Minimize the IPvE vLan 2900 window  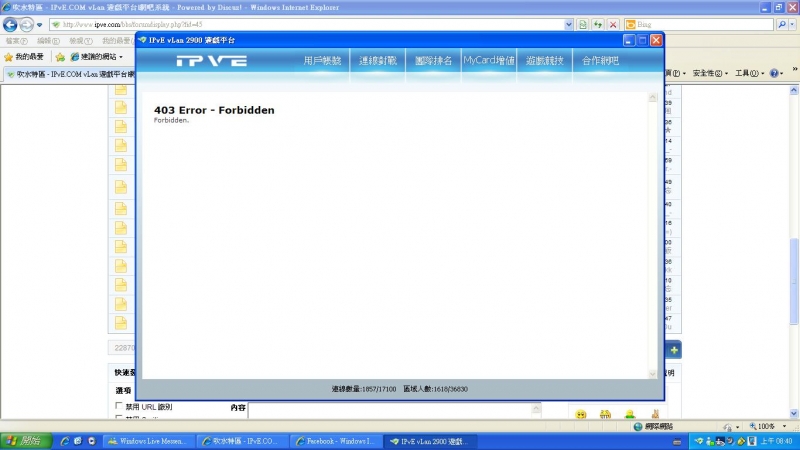tap(629, 40)
